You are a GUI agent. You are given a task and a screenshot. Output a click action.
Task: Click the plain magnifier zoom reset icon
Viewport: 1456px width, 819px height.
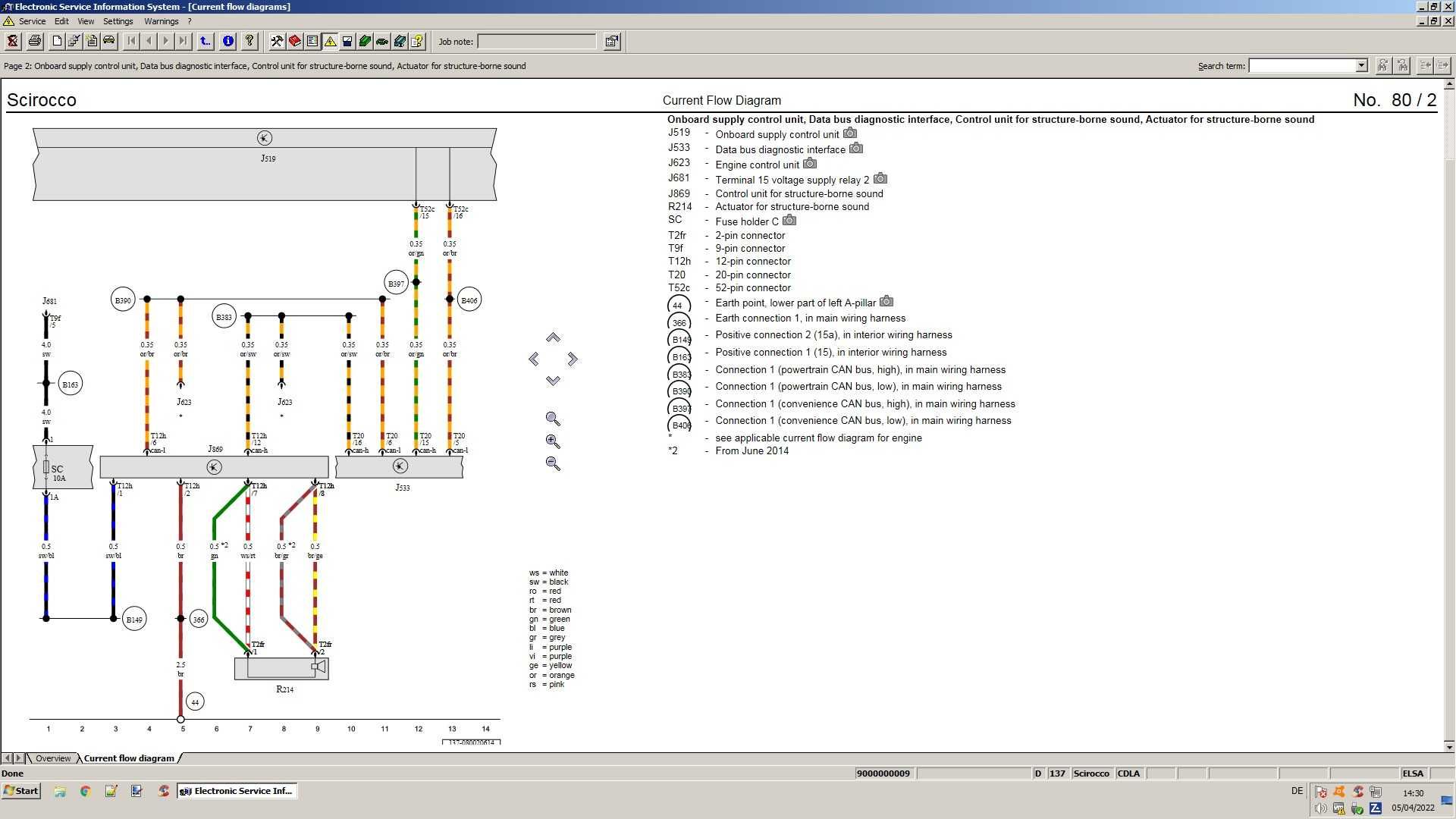coord(553,419)
